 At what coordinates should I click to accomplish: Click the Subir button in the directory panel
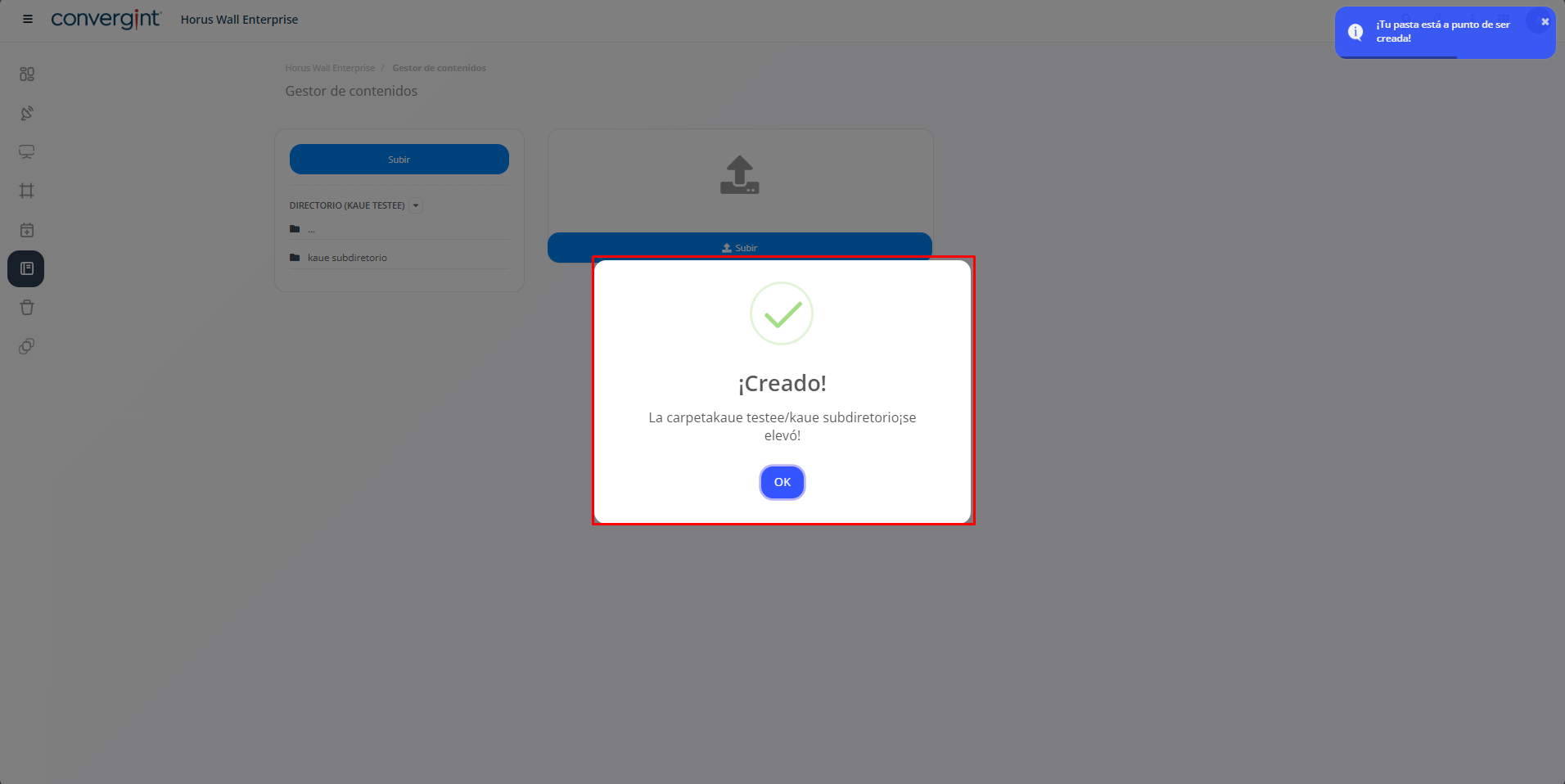tap(399, 160)
